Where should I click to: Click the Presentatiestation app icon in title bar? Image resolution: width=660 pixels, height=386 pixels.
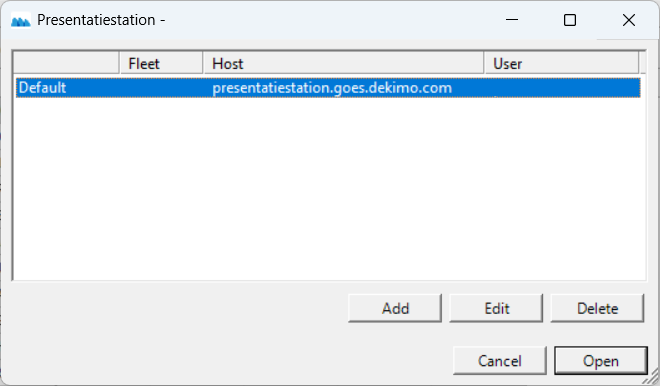21,20
